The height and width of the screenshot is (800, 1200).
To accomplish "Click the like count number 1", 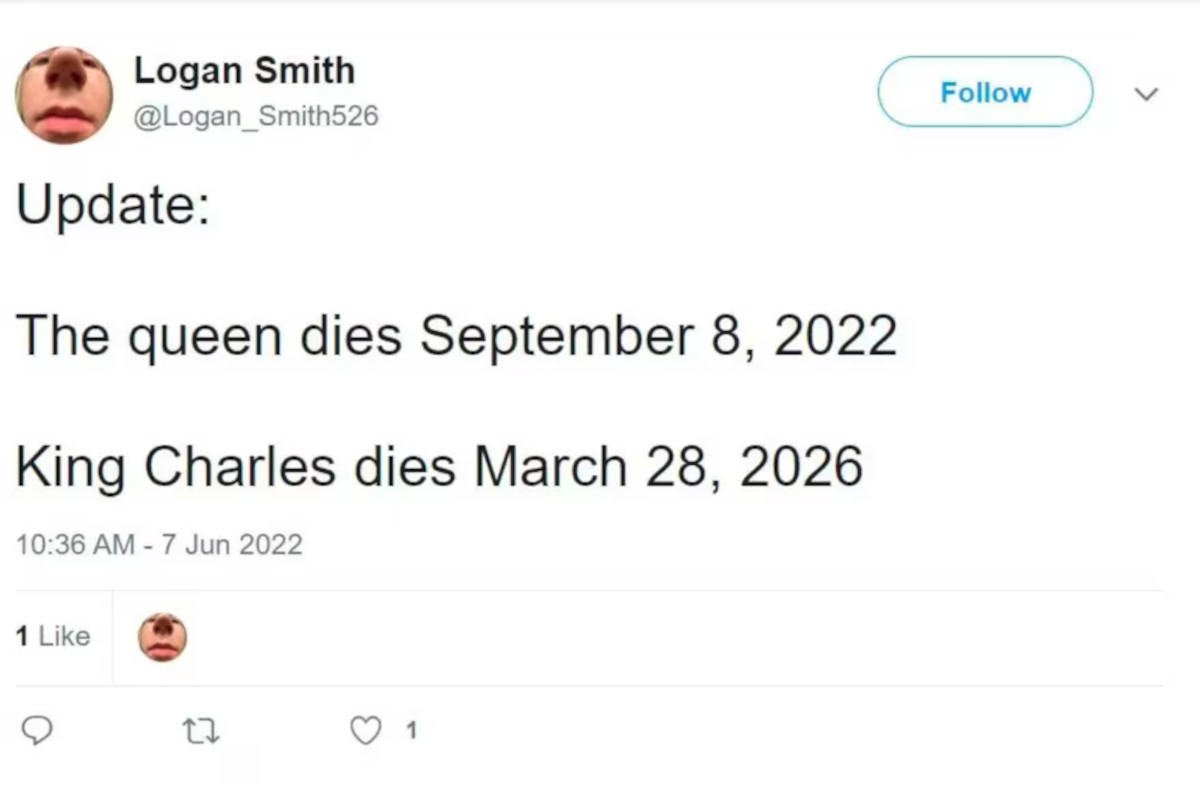I will coord(411,731).
